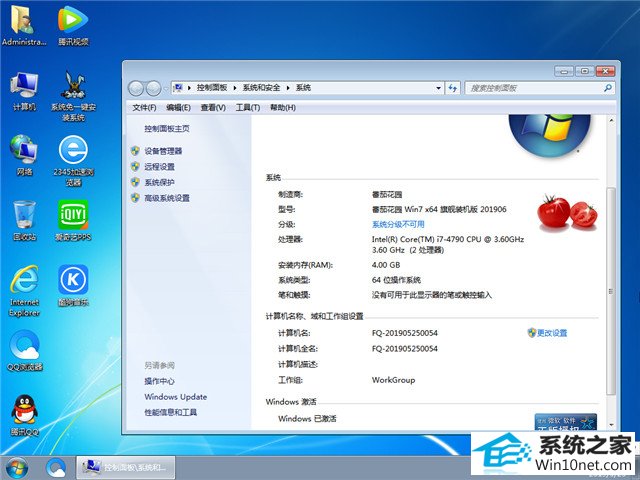Click shield icon beside 系统保护

[x=135, y=182]
